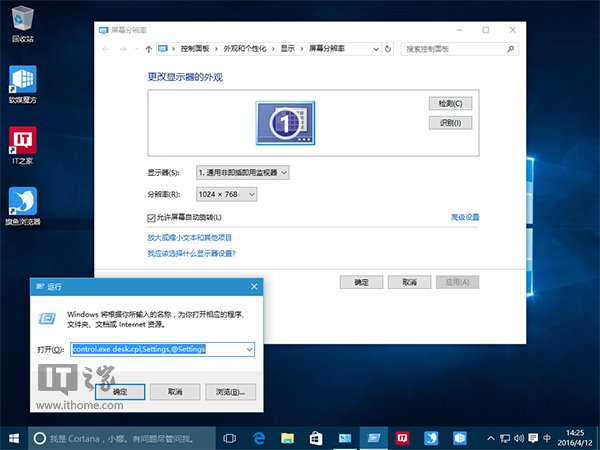Click the network tray icon

point(505,439)
